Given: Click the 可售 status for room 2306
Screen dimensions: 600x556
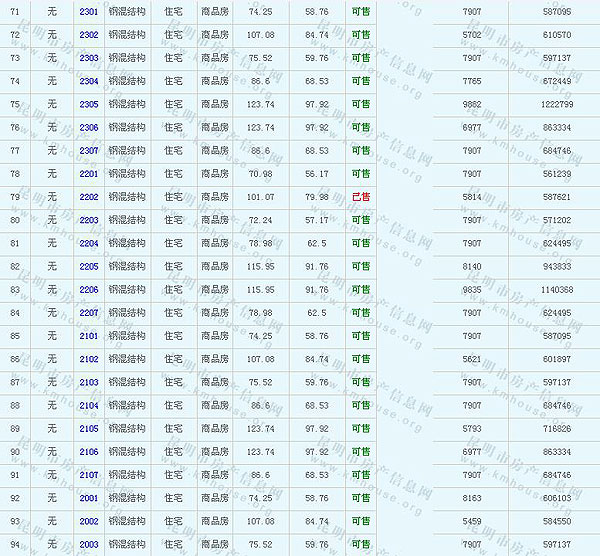Looking at the screenshot, I should (x=360, y=127).
